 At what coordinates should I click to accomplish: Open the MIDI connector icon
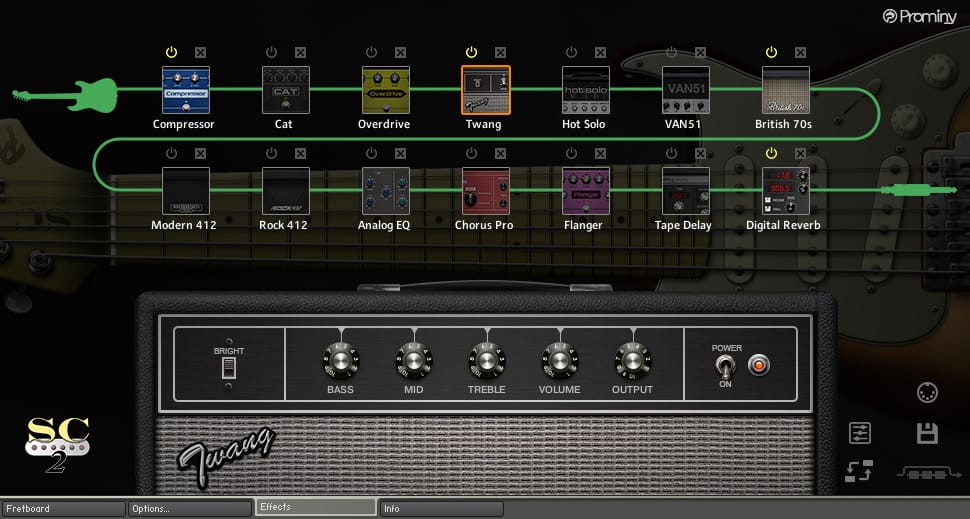point(927,392)
